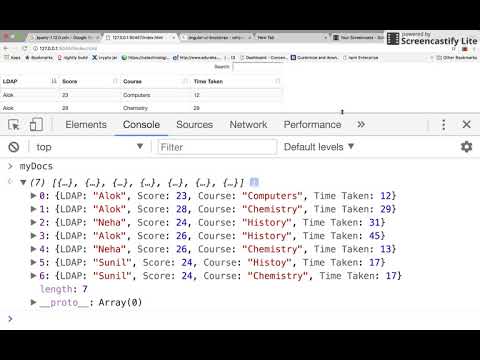Click the console Filter input field
The height and width of the screenshot is (360, 480).
pyautogui.click(x=217, y=147)
